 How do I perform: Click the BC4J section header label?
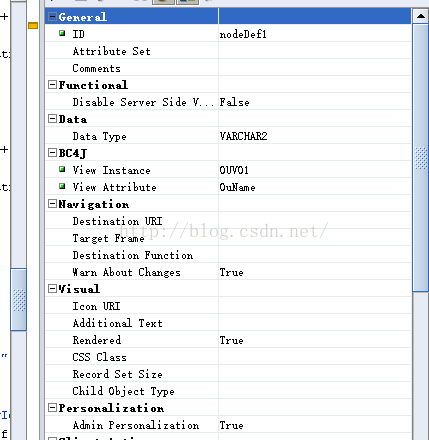[73, 153]
